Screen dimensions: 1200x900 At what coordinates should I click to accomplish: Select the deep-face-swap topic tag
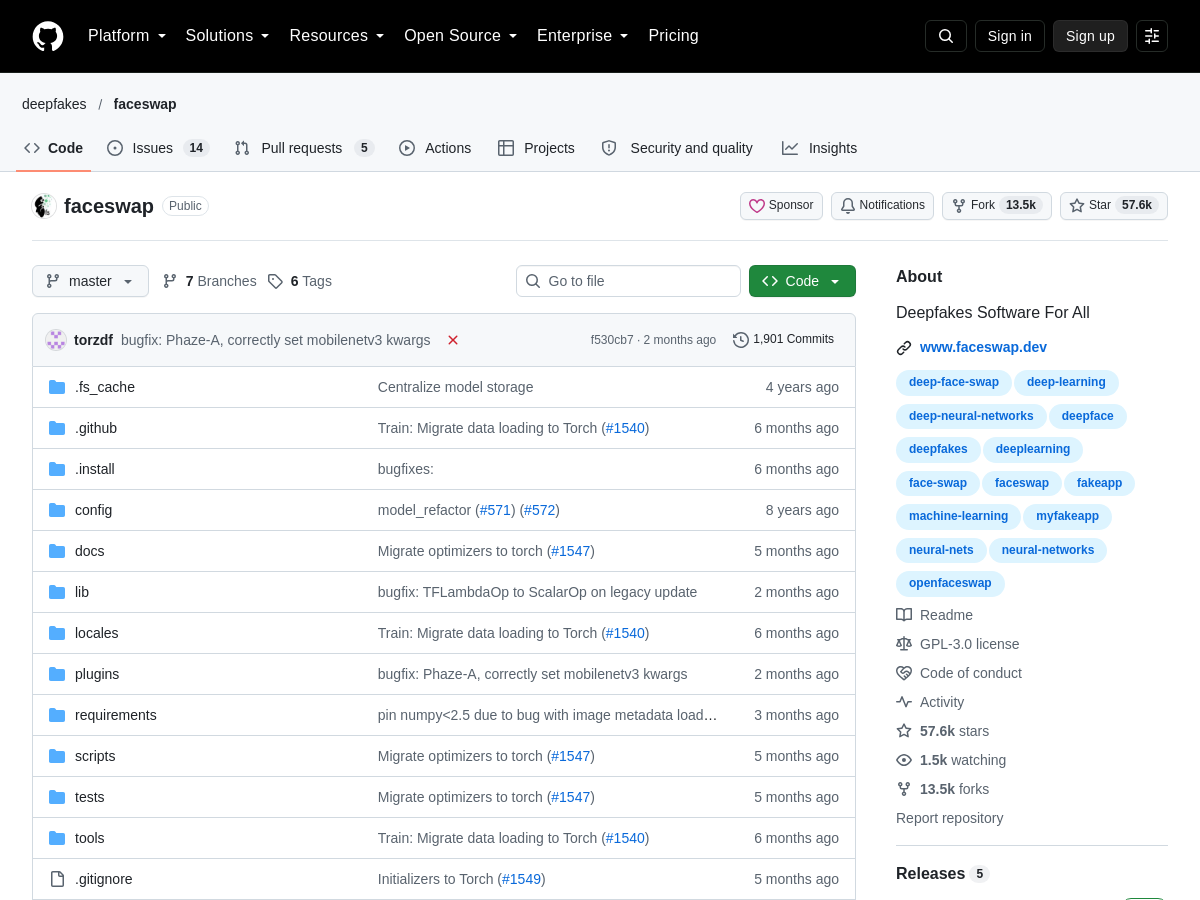[954, 383]
